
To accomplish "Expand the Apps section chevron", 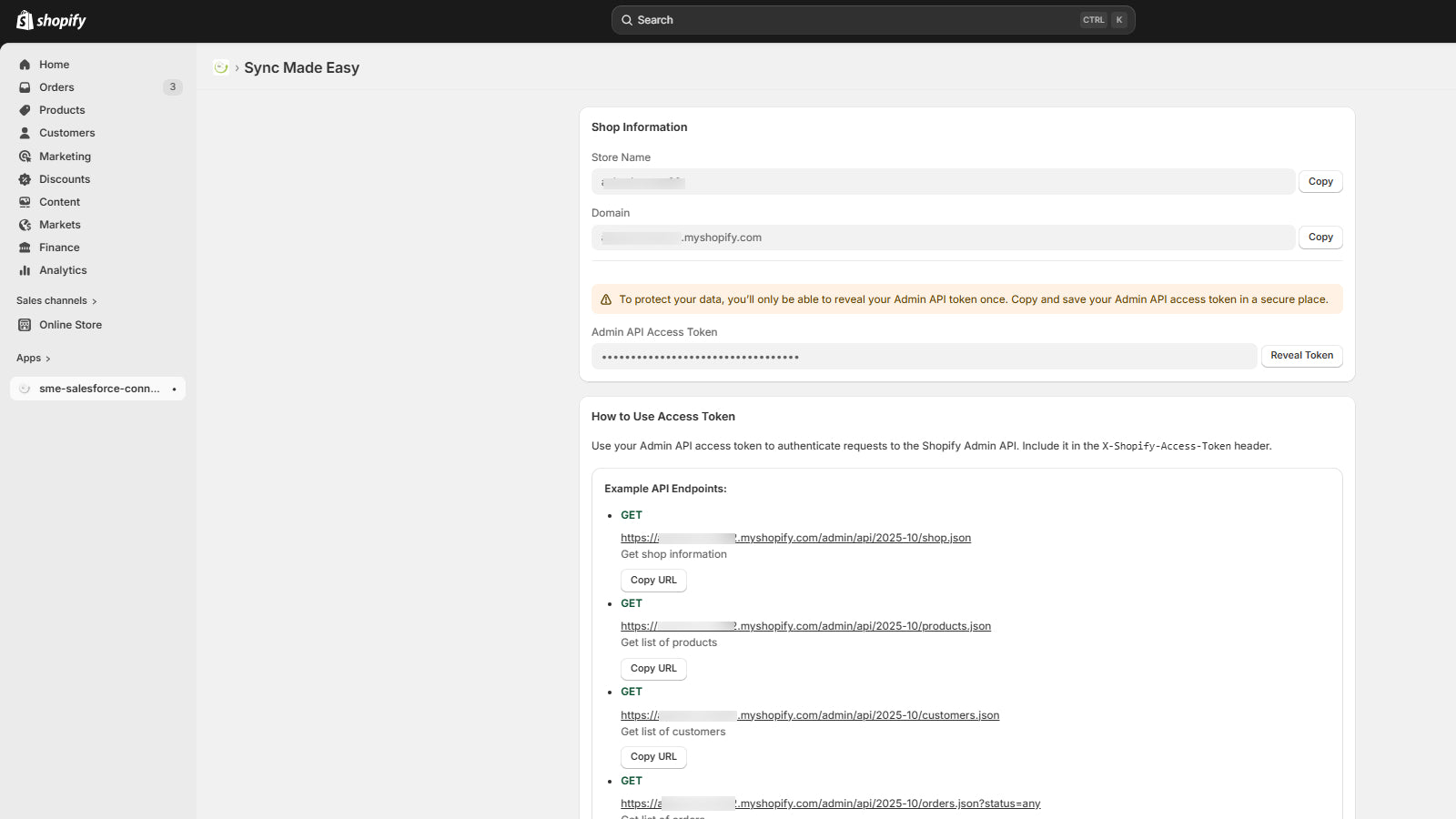I will [47, 359].
